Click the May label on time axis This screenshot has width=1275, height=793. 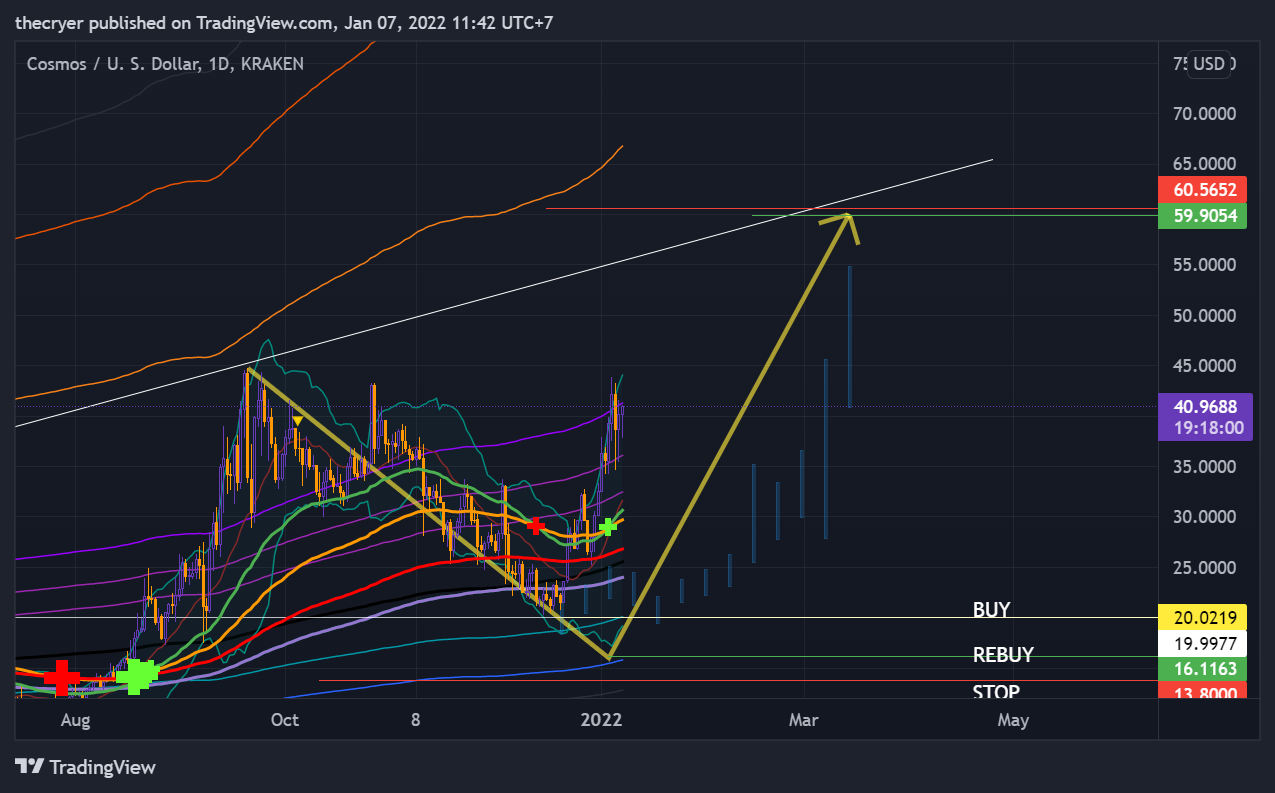pos(1013,720)
